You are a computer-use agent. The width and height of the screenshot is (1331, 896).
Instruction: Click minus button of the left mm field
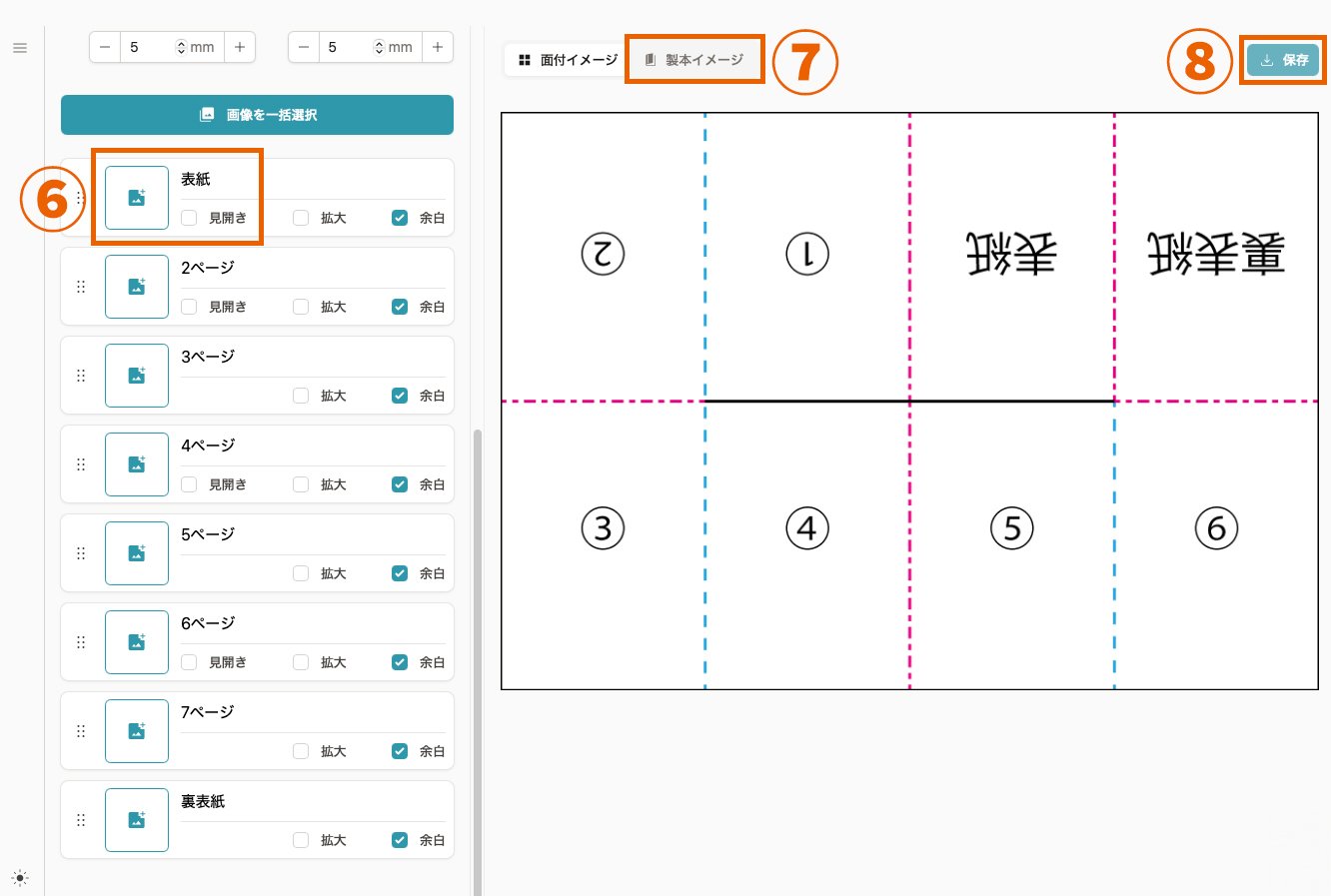point(105,47)
